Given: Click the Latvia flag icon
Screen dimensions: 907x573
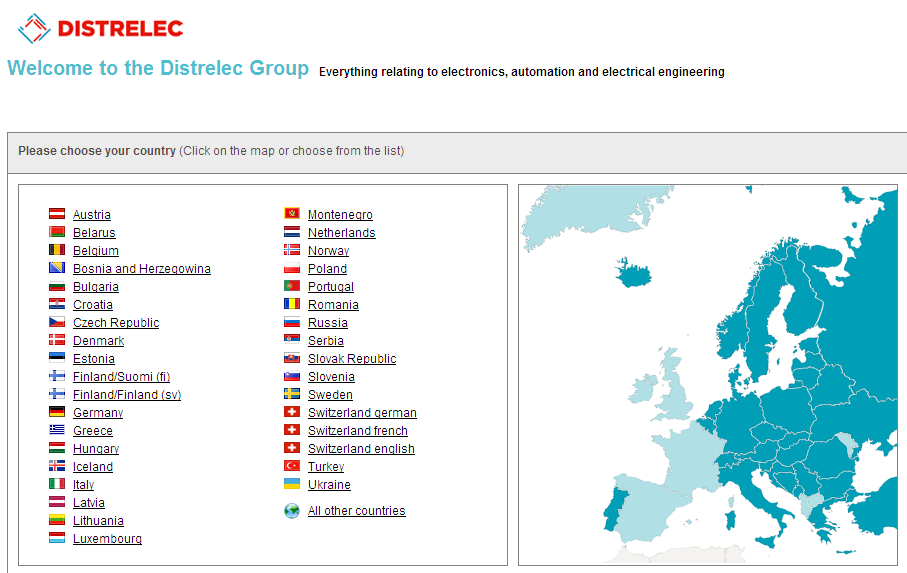Looking at the screenshot, I should [57, 502].
